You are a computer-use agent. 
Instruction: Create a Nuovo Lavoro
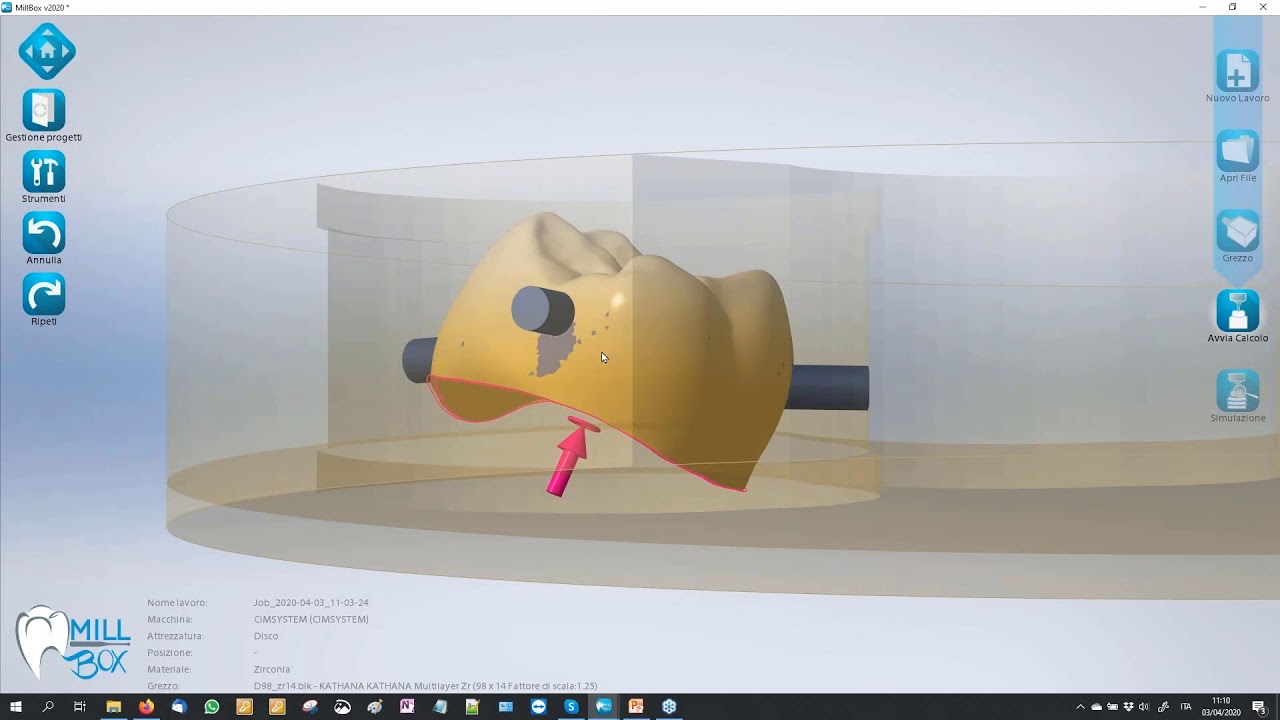pos(1237,71)
